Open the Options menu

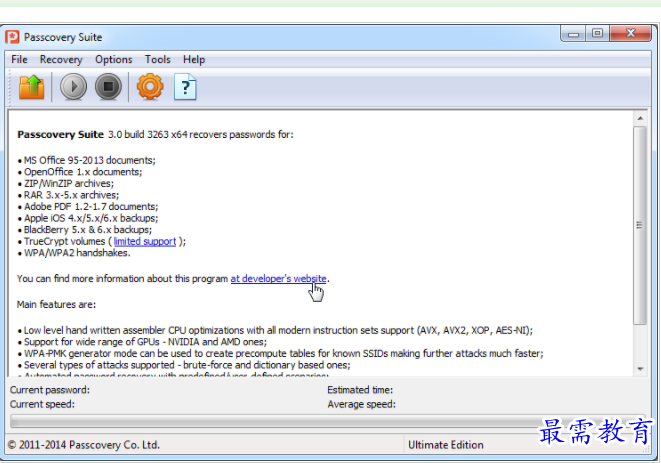113,59
